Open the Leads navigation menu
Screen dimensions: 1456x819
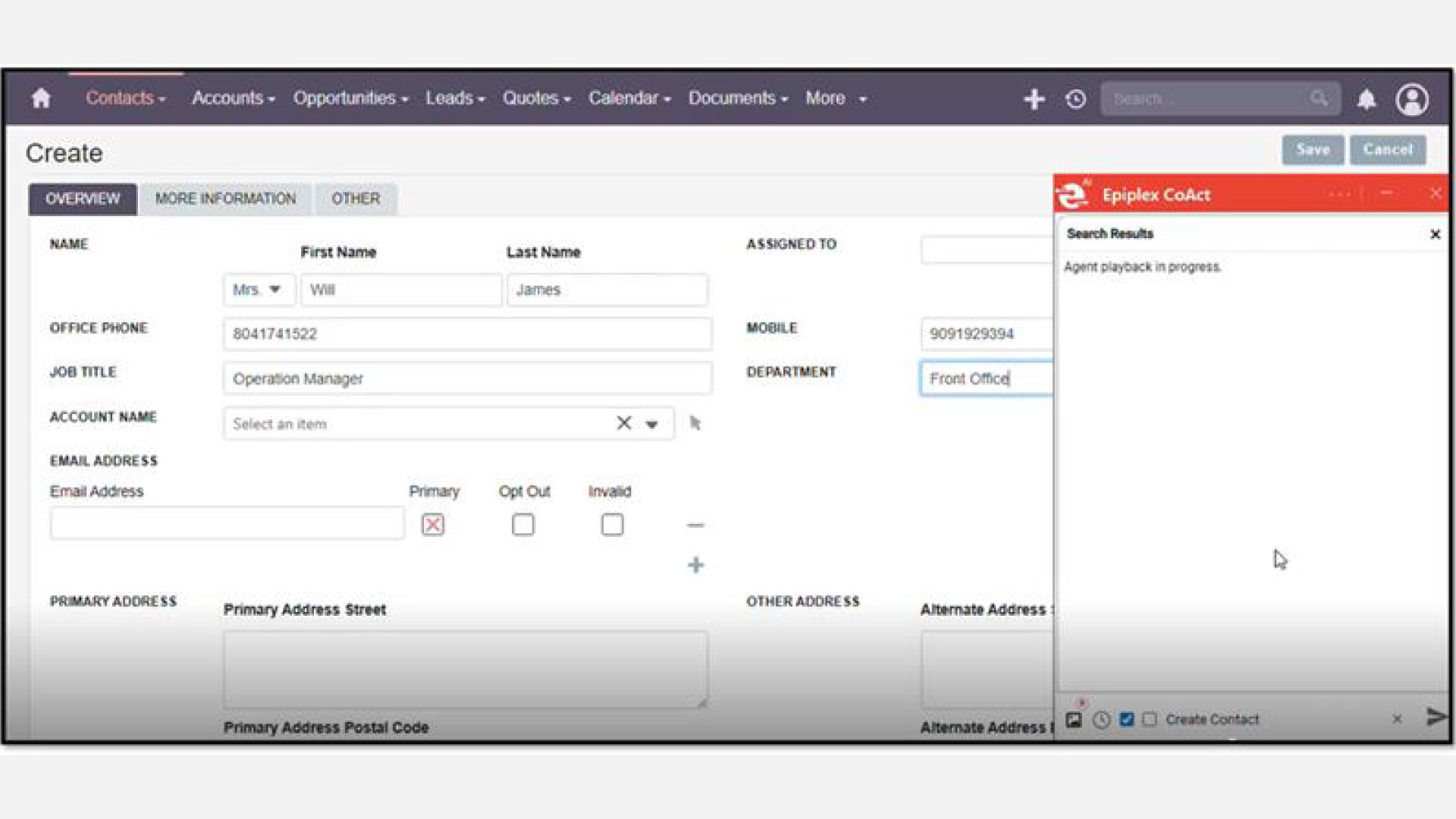click(x=454, y=99)
